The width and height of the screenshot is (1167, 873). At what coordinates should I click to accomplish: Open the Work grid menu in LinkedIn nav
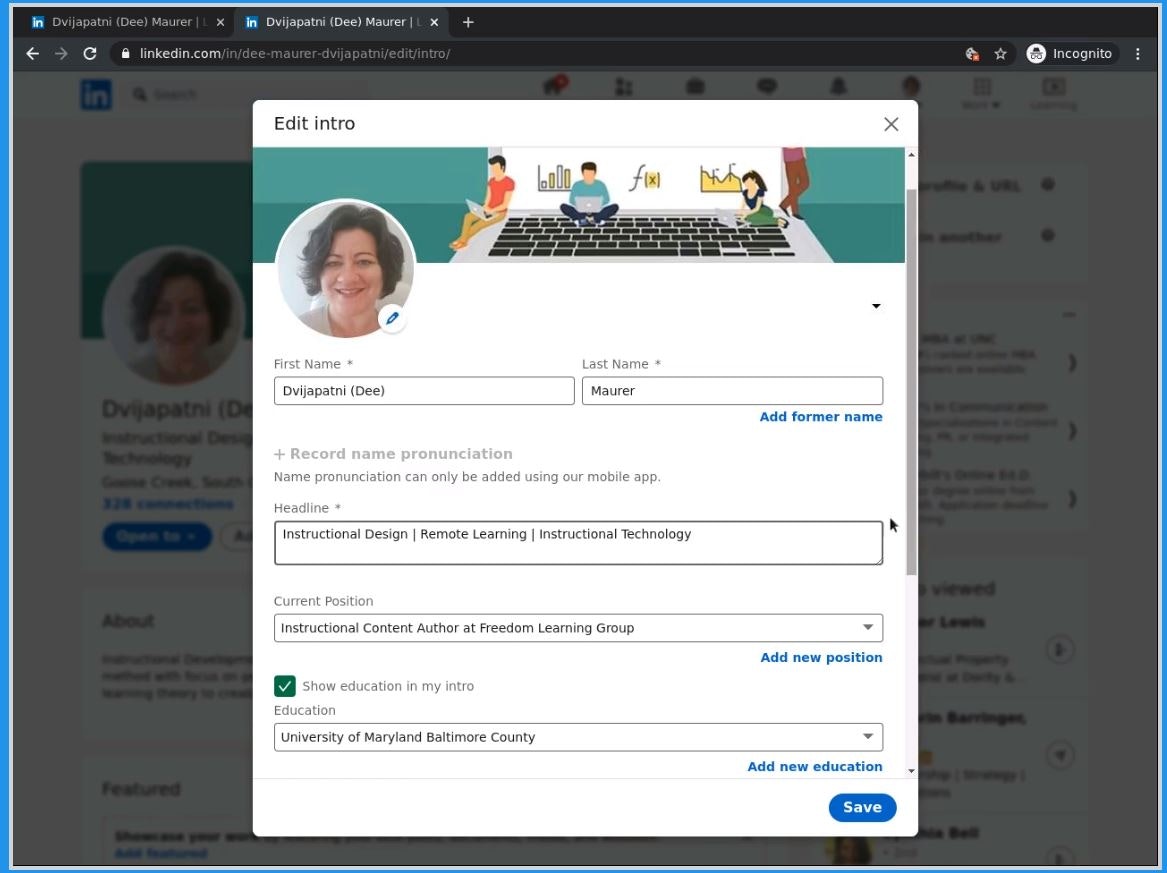click(982, 92)
